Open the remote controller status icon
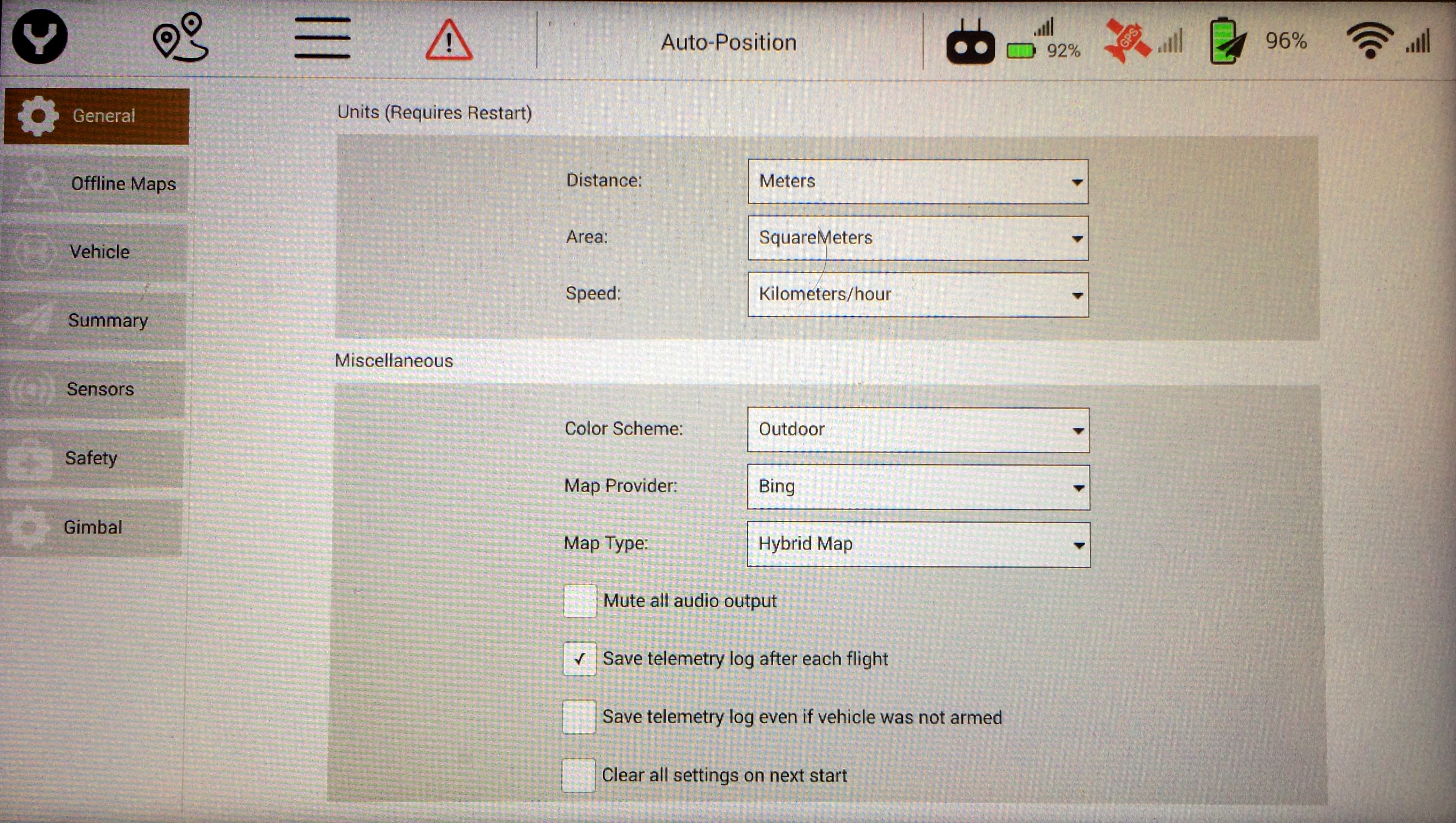 click(x=970, y=43)
